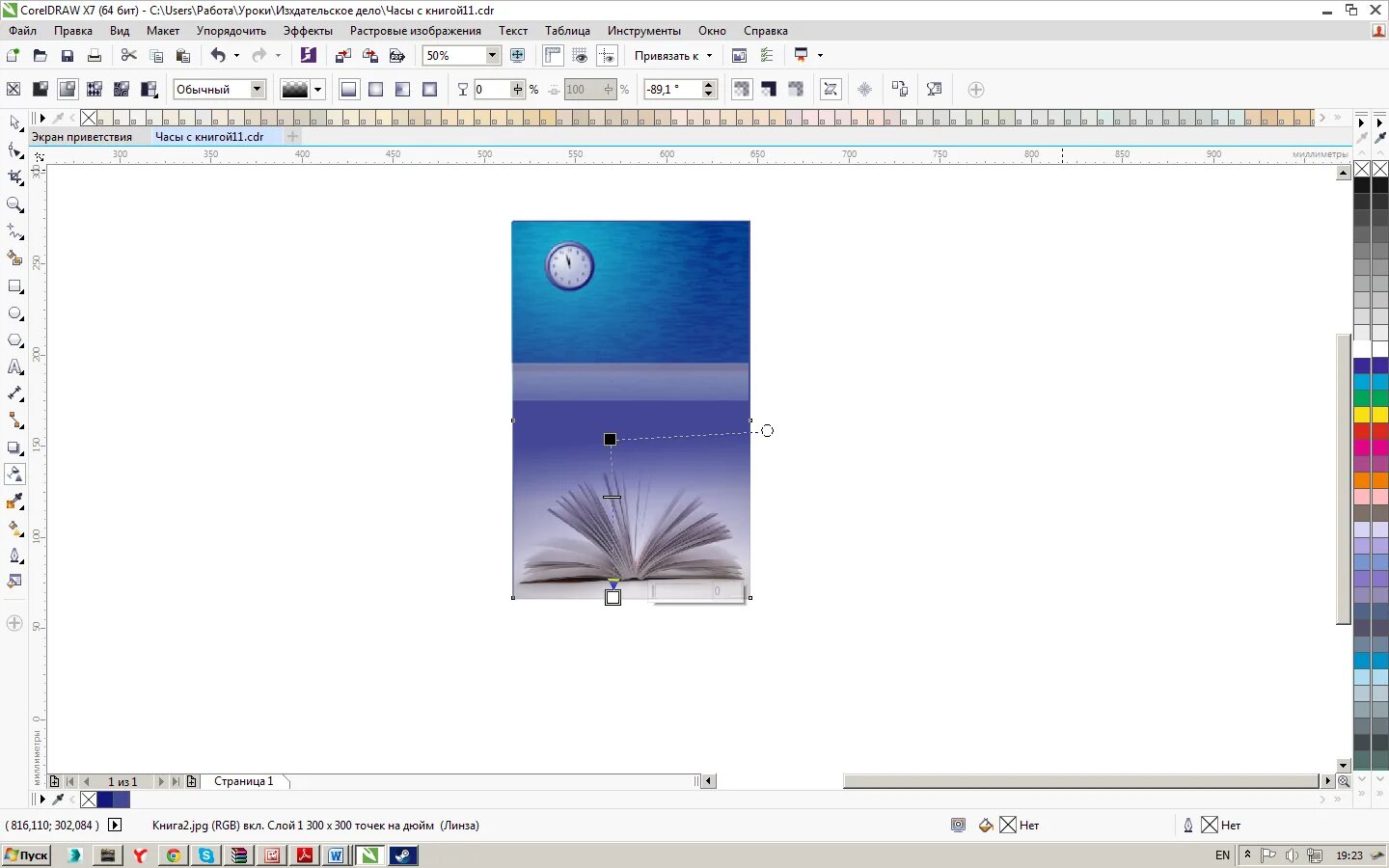The image size is (1389, 868).
Task: Cut selection with scissors icon
Action: pyautogui.click(x=128, y=56)
